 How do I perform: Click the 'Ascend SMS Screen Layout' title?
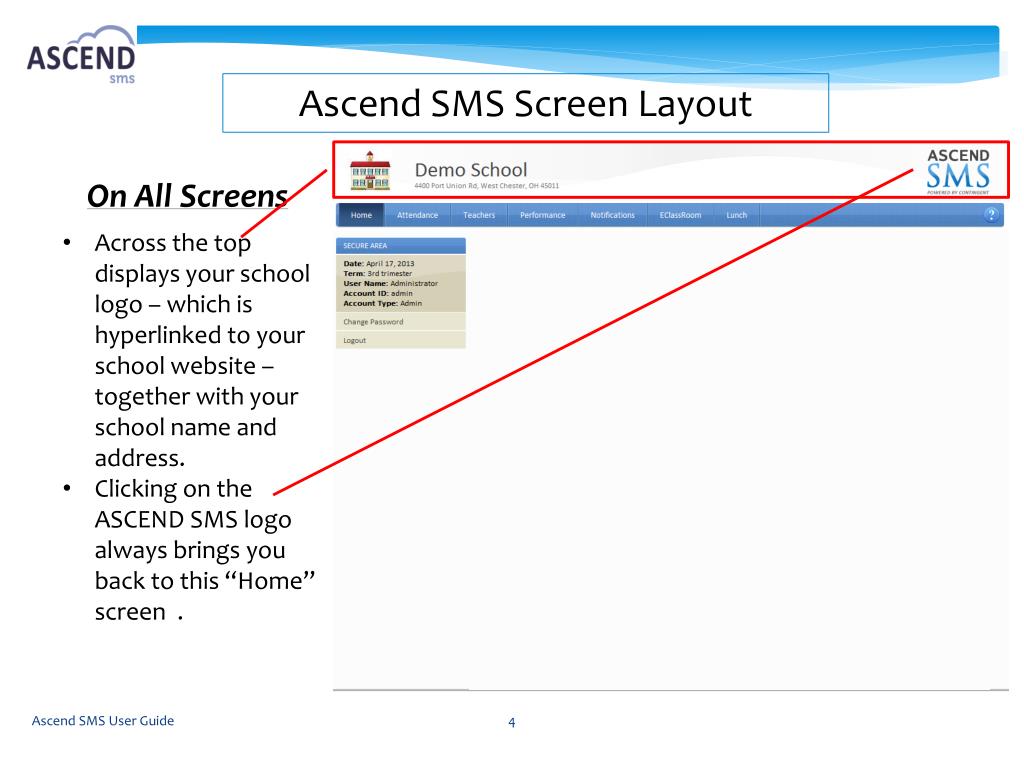tap(525, 103)
